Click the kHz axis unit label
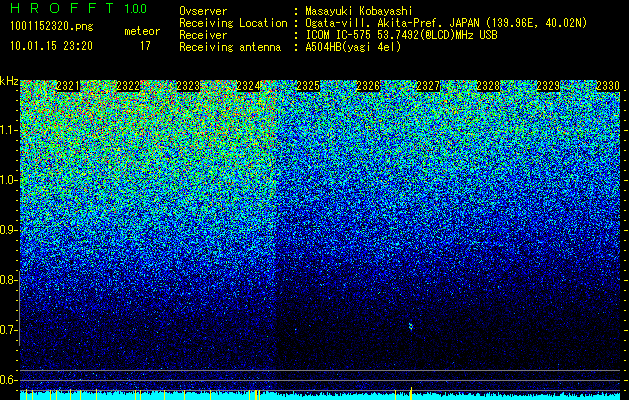Screen dimensions: 629x400 (9, 81)
